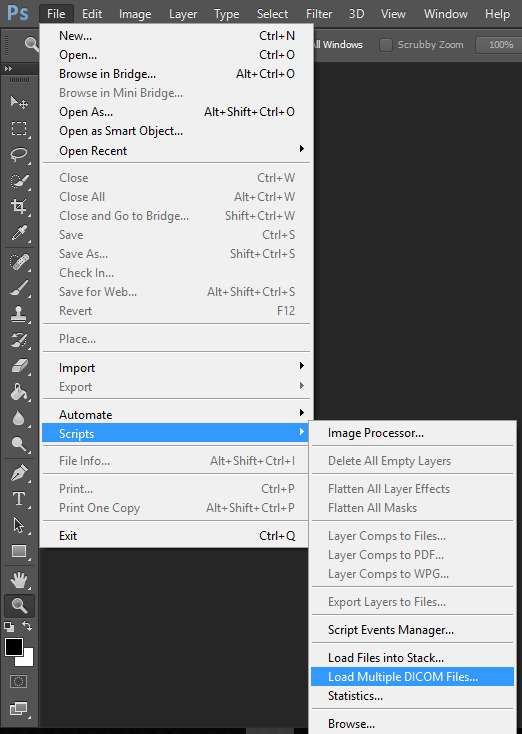This screenshot has width=522, height=734.
Task: Click the Photoshop Ps logo
Action: (x=18, y=13)
